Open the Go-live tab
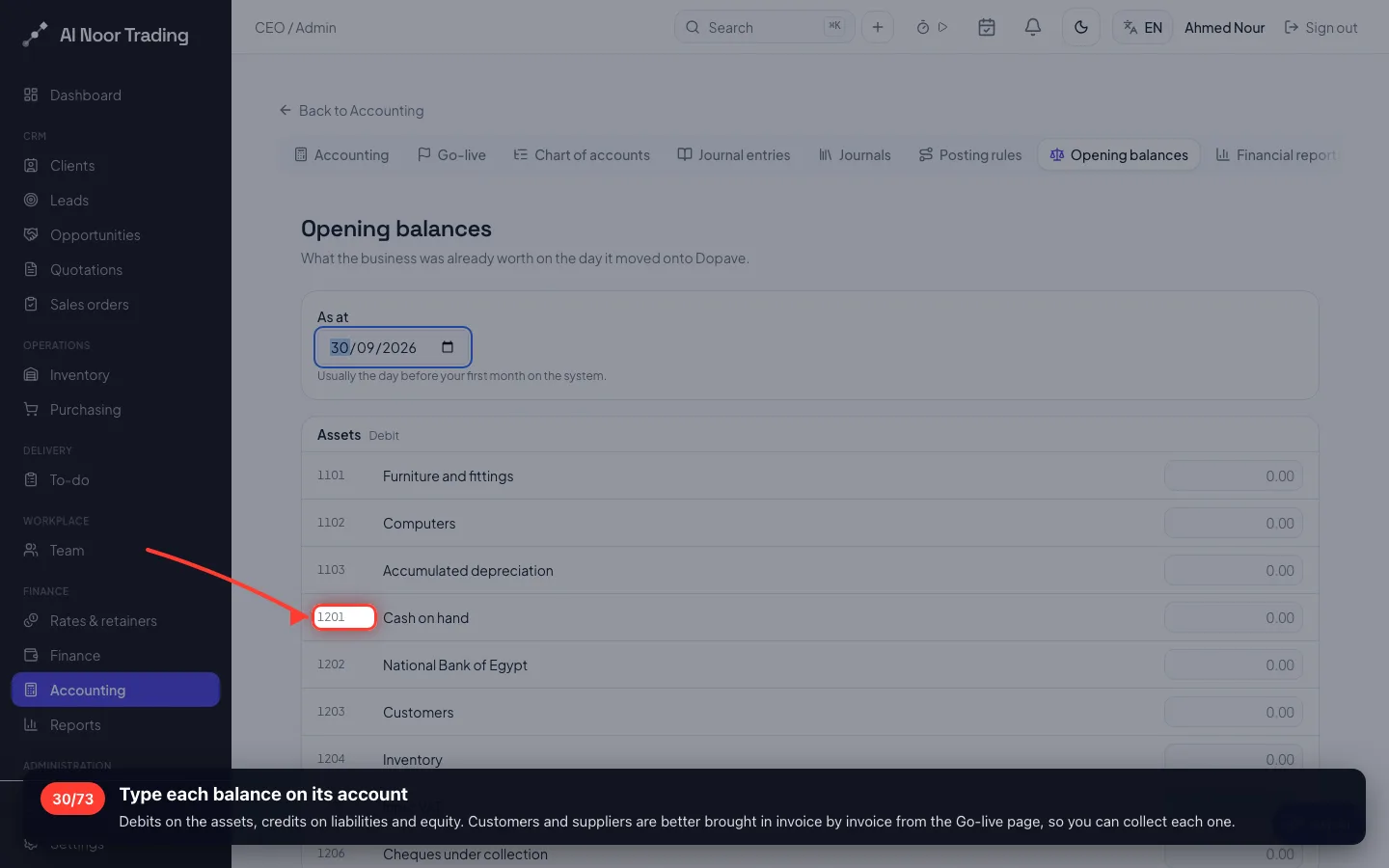This screenshot has height=868, width=1389. [451, 154]
